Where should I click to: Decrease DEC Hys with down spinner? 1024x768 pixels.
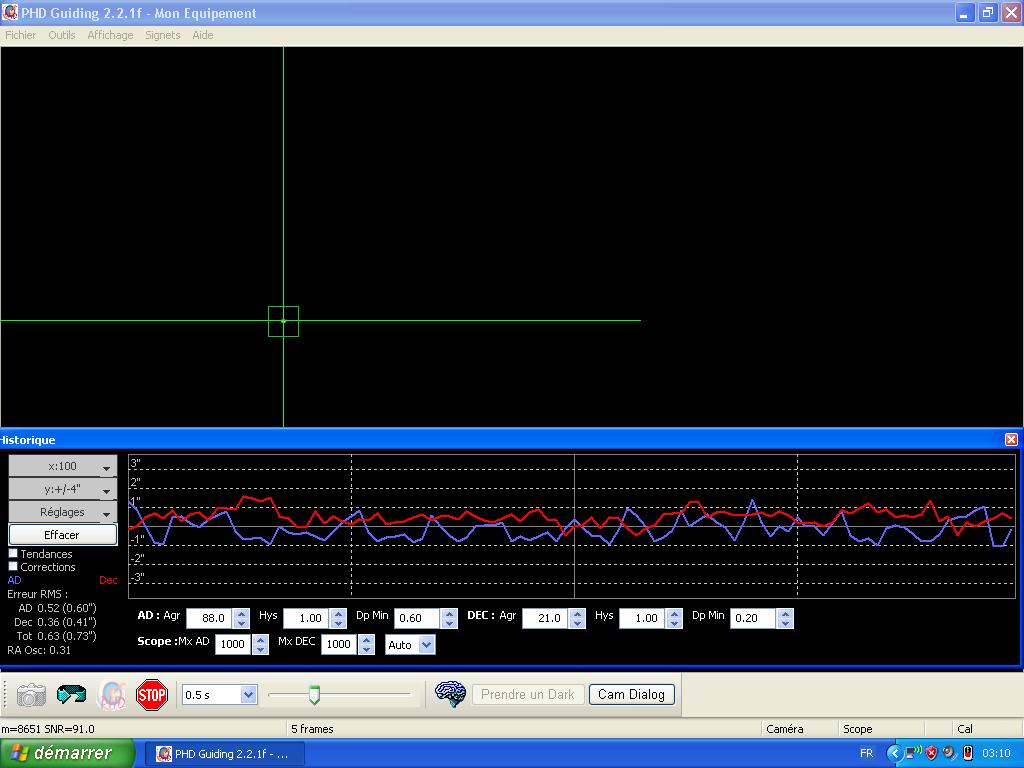[x=674, y=623]
